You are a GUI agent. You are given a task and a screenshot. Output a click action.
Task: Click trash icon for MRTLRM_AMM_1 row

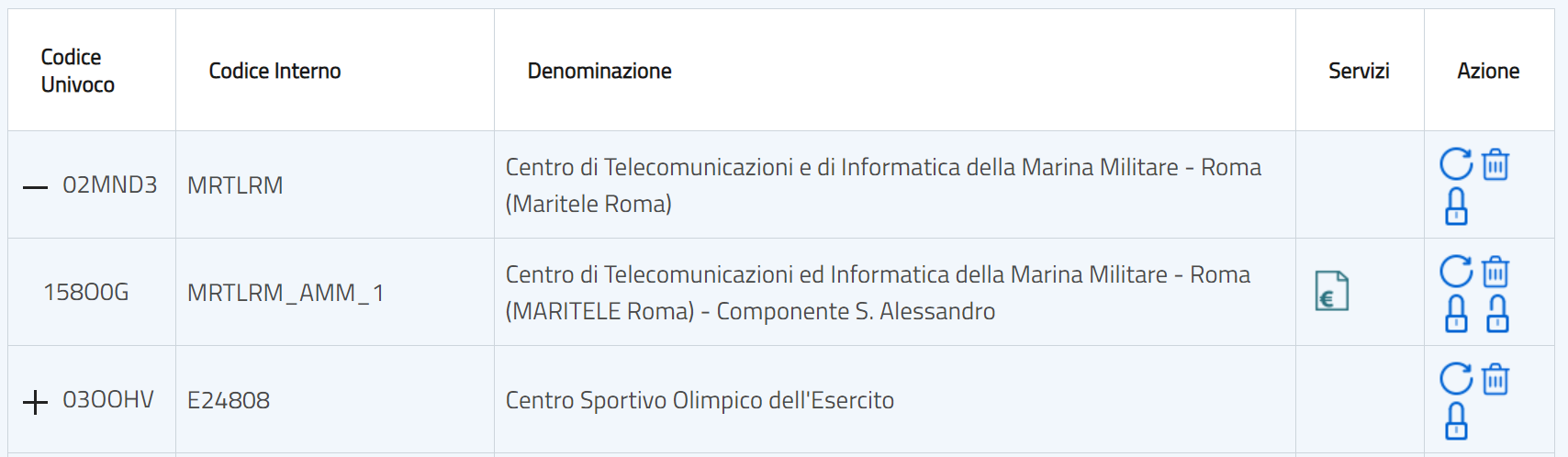(x=1495, y=273)
